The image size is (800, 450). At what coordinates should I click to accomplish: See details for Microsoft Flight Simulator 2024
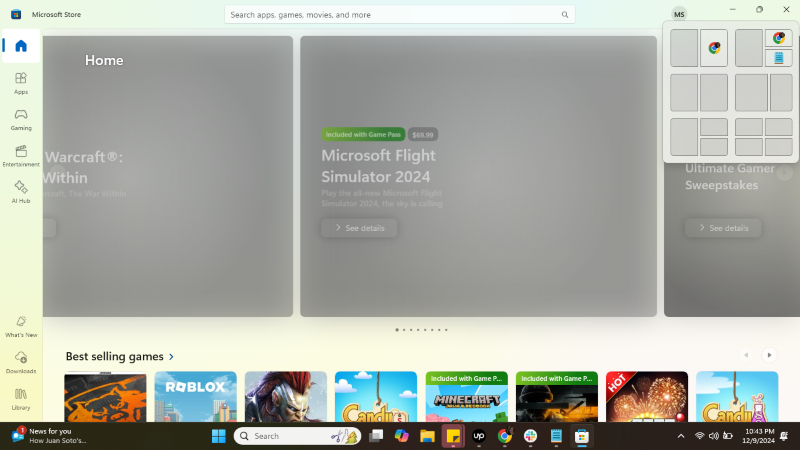[359, 228]
